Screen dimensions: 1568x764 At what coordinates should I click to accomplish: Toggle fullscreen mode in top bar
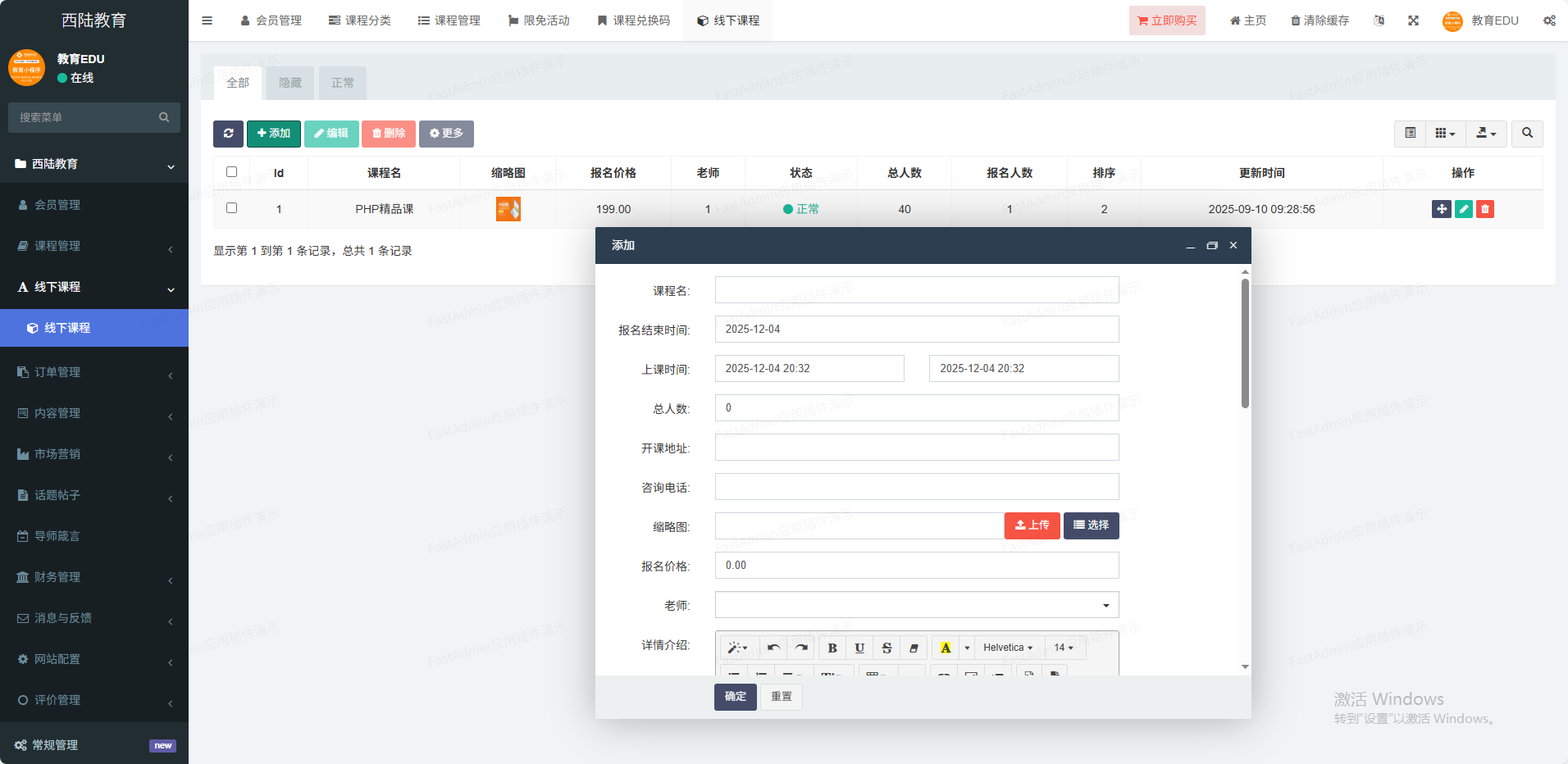point(1413,20)
